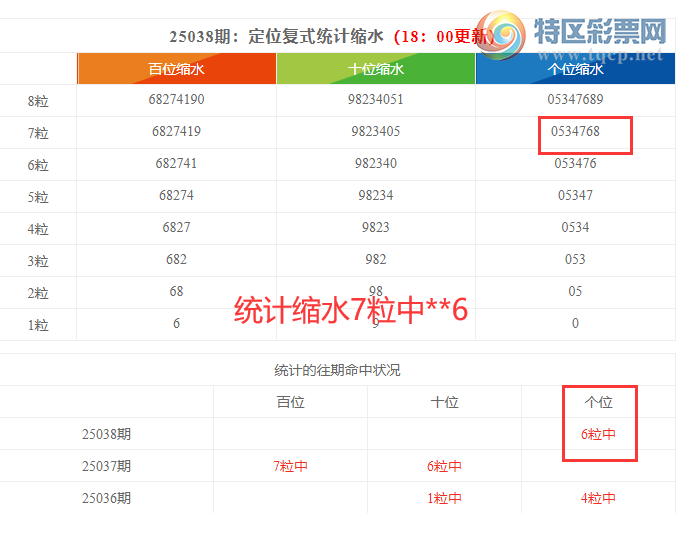Click hundreds value 68274190
This screenshot has width=676, height=555.
pyautogui.click(x=176, y=100)
